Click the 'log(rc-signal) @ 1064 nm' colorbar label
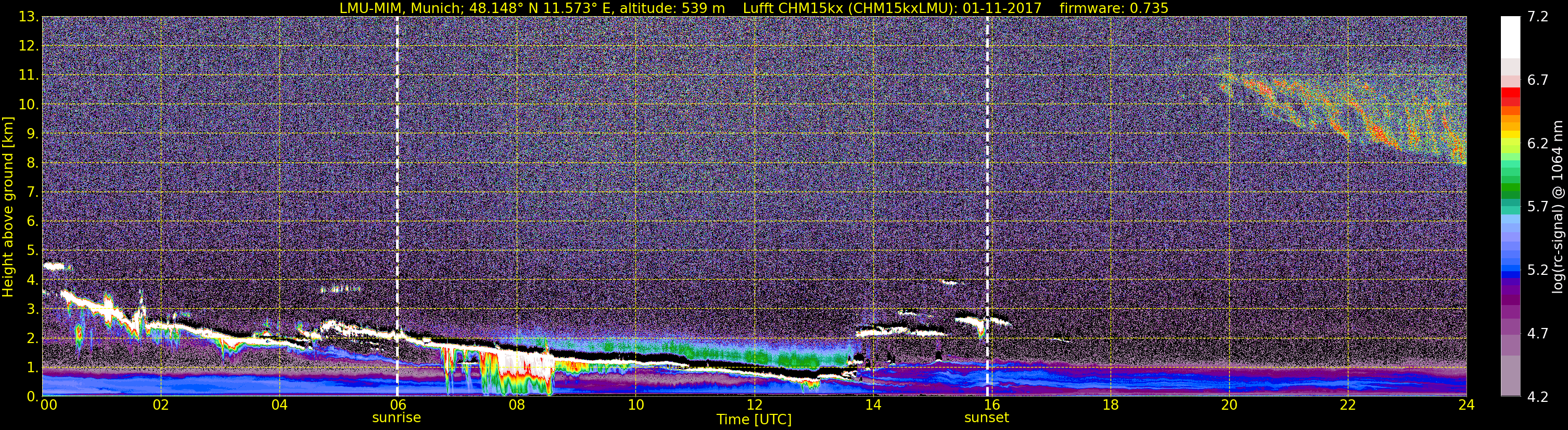Screen dimensions: 1568x430 (x=1559, y=207)
